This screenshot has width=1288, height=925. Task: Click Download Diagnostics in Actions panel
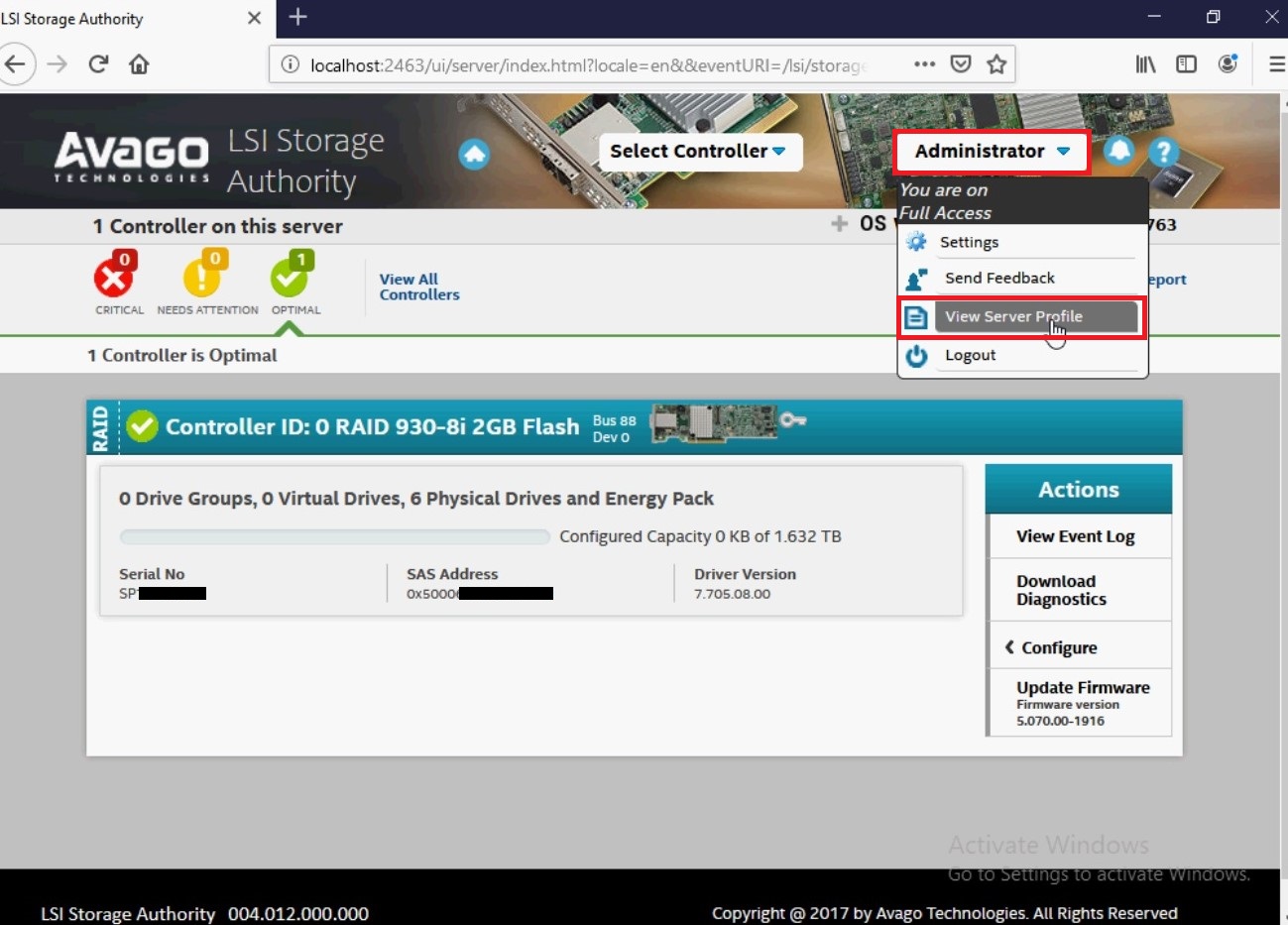(1060, 590)
